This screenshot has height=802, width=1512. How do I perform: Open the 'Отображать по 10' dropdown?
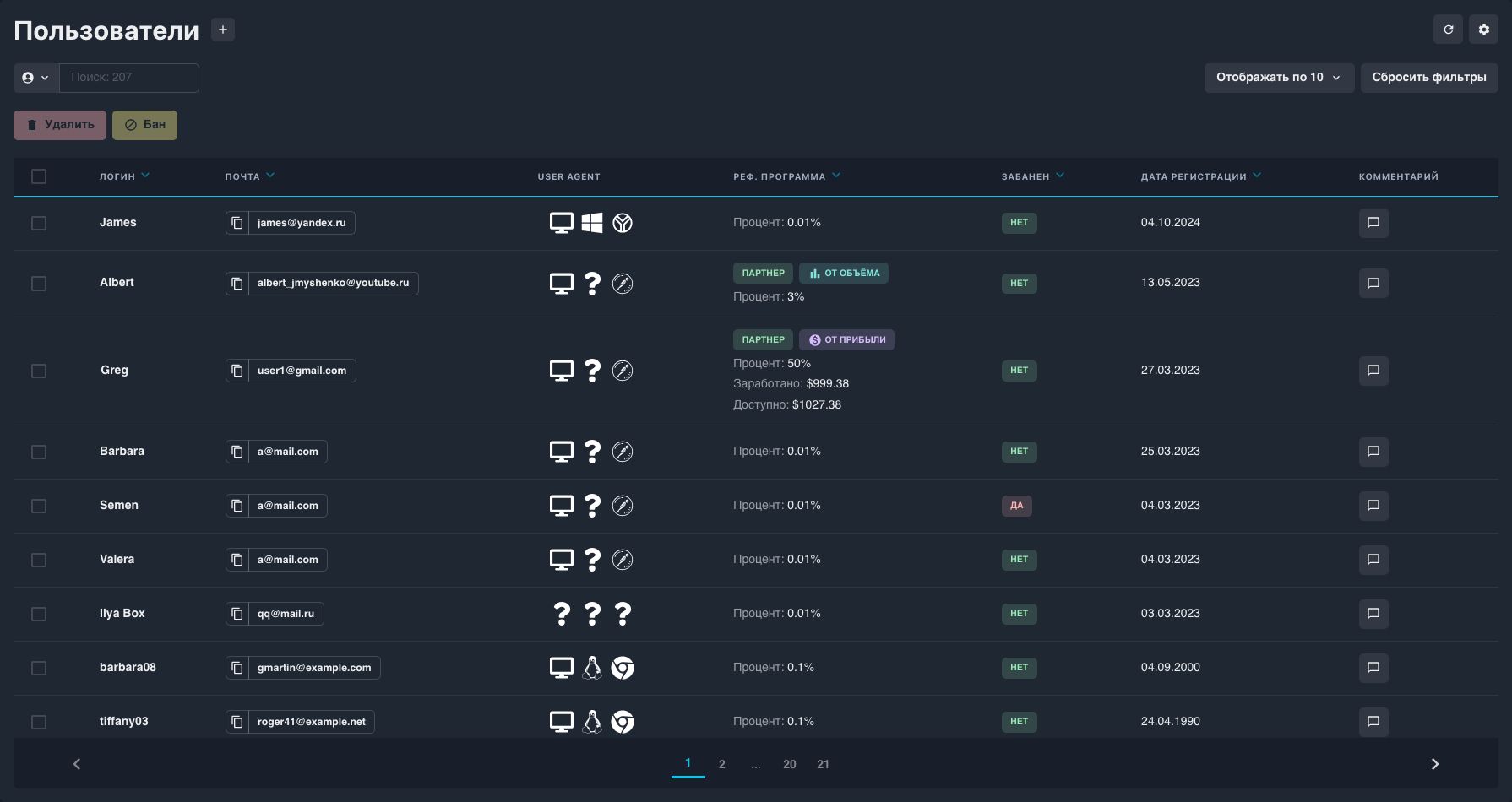tap(1279, 78)
